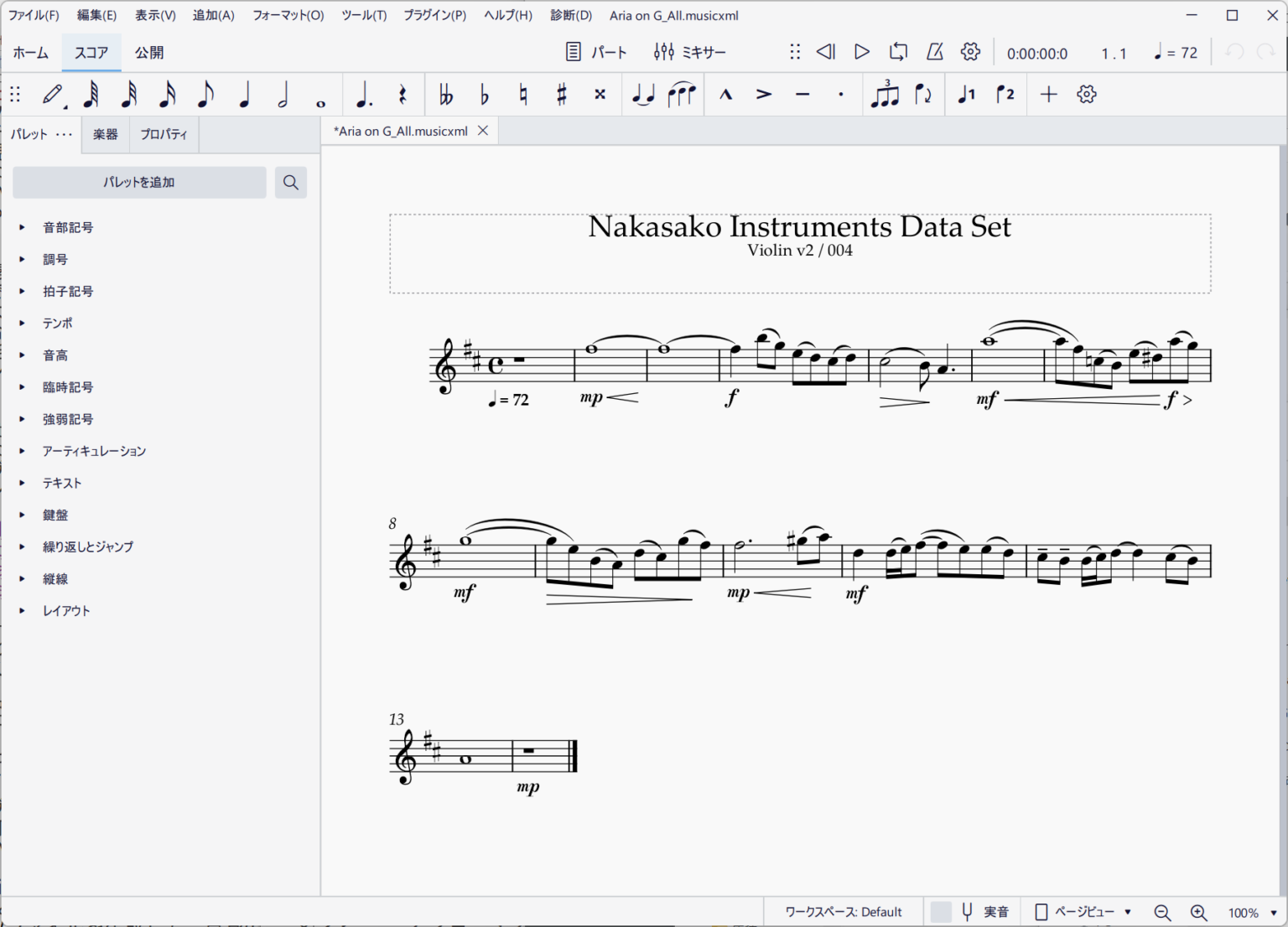1288x927 pixels.
Task: Select the quarter note duration
Action: click(244, 95)
